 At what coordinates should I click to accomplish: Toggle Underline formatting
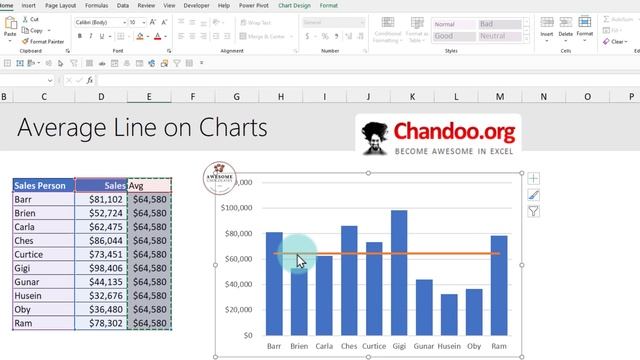pyautogui.click(x=102, y=36)
